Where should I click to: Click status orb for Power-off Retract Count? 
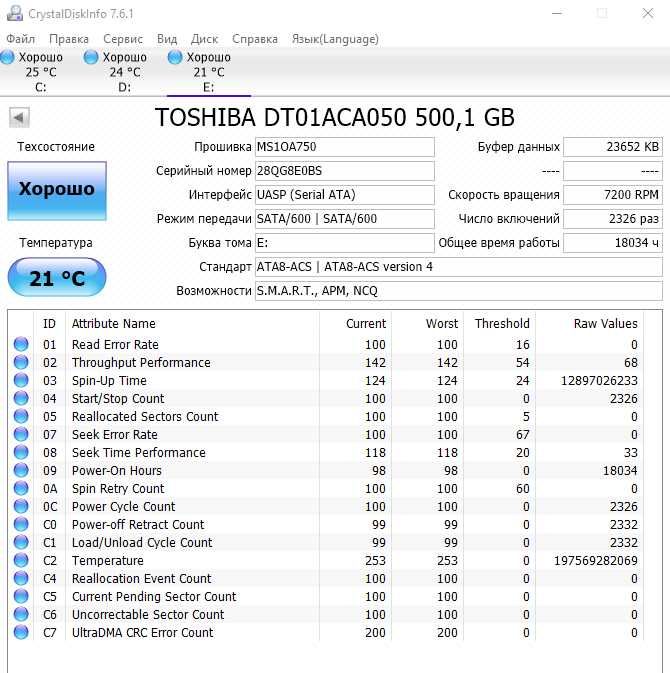click(x=21, y=524)
